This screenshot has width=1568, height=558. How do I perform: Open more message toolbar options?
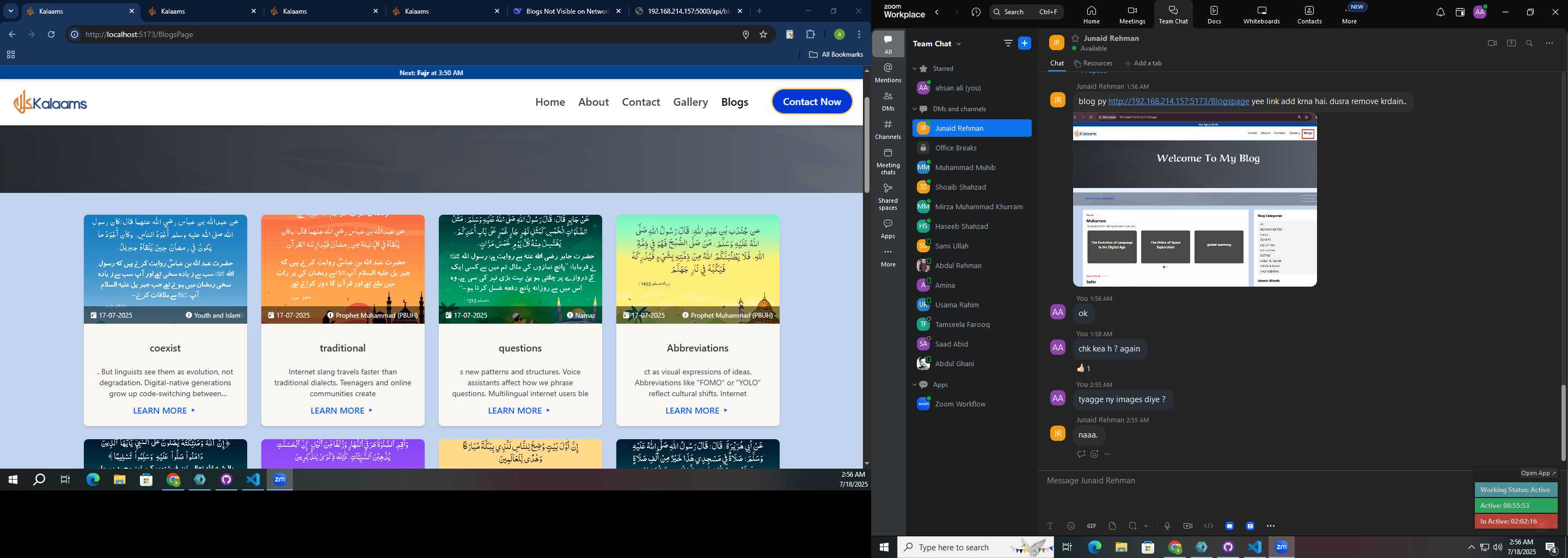[1270, 526]
